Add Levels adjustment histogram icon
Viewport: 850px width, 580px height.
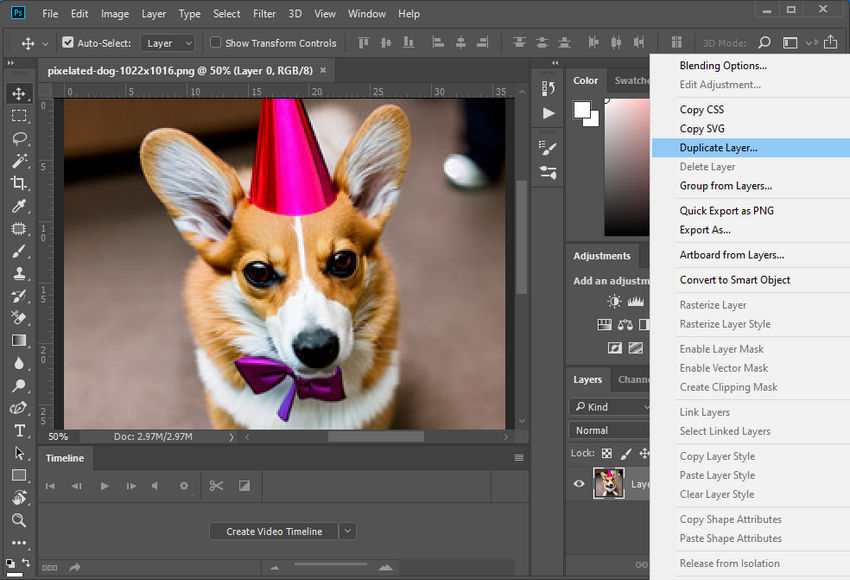point(635,301)
